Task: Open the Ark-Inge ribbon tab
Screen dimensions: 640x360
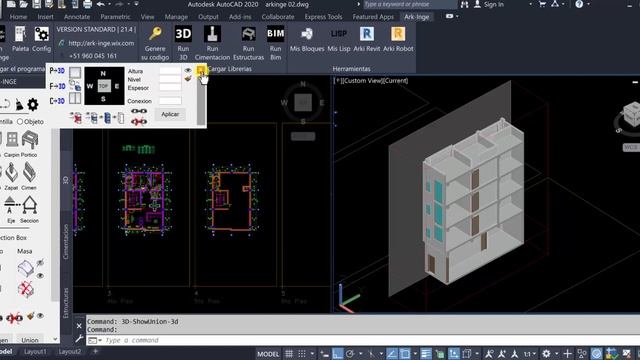Action: click(x=416, y=17)
